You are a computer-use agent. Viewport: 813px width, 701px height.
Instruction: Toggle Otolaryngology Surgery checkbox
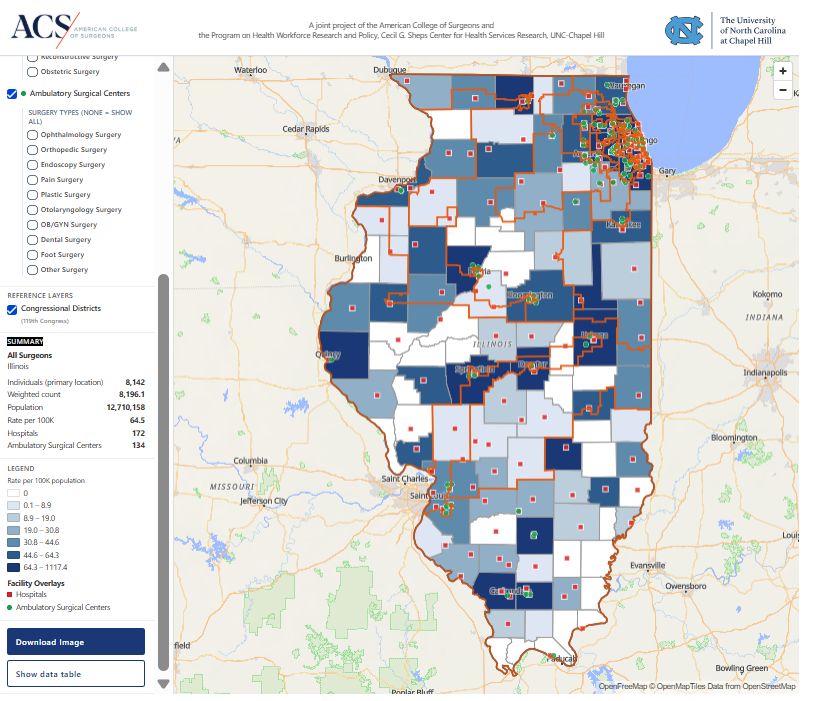(32, 210)
